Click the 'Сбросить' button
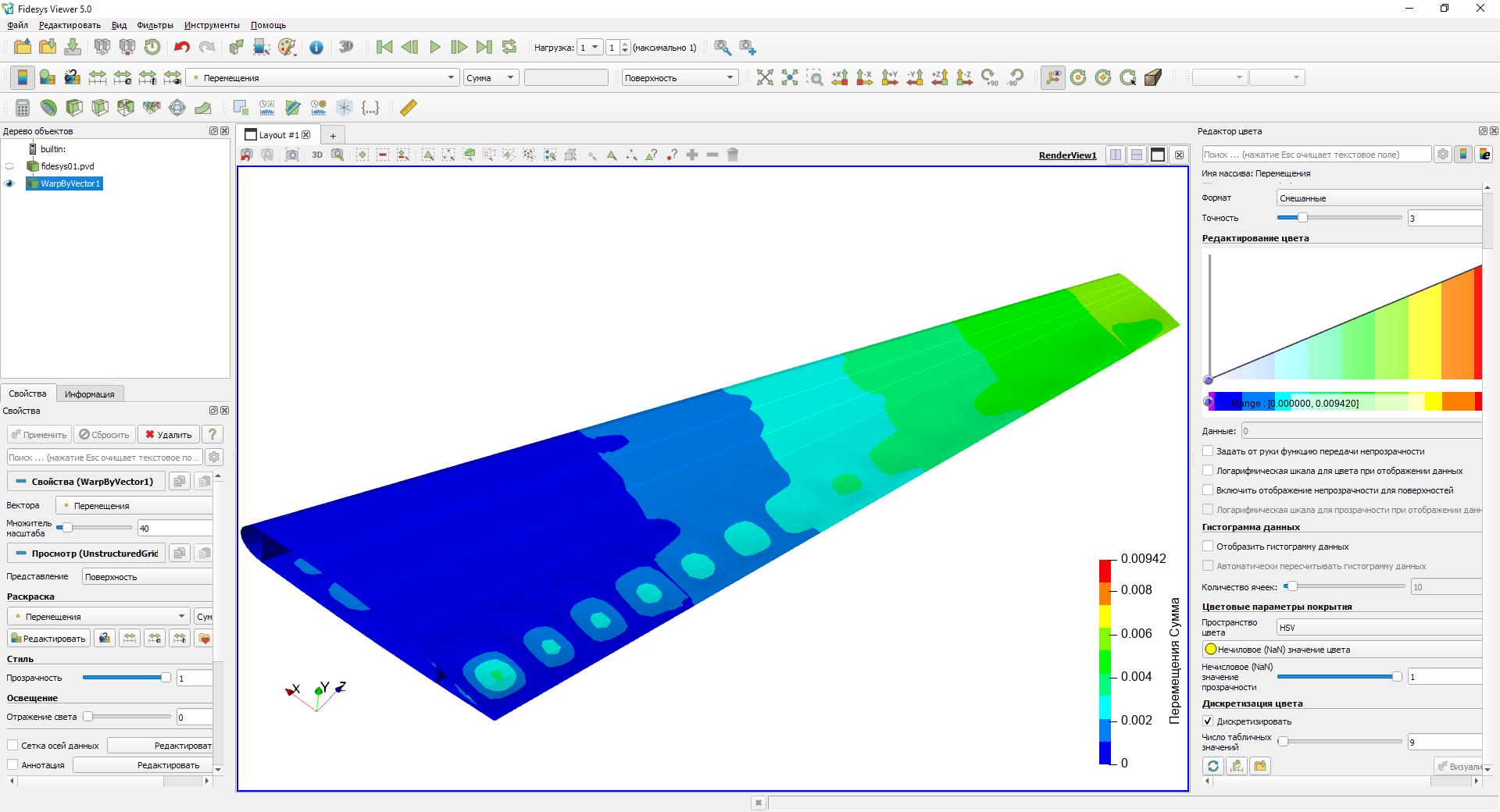 105,435
